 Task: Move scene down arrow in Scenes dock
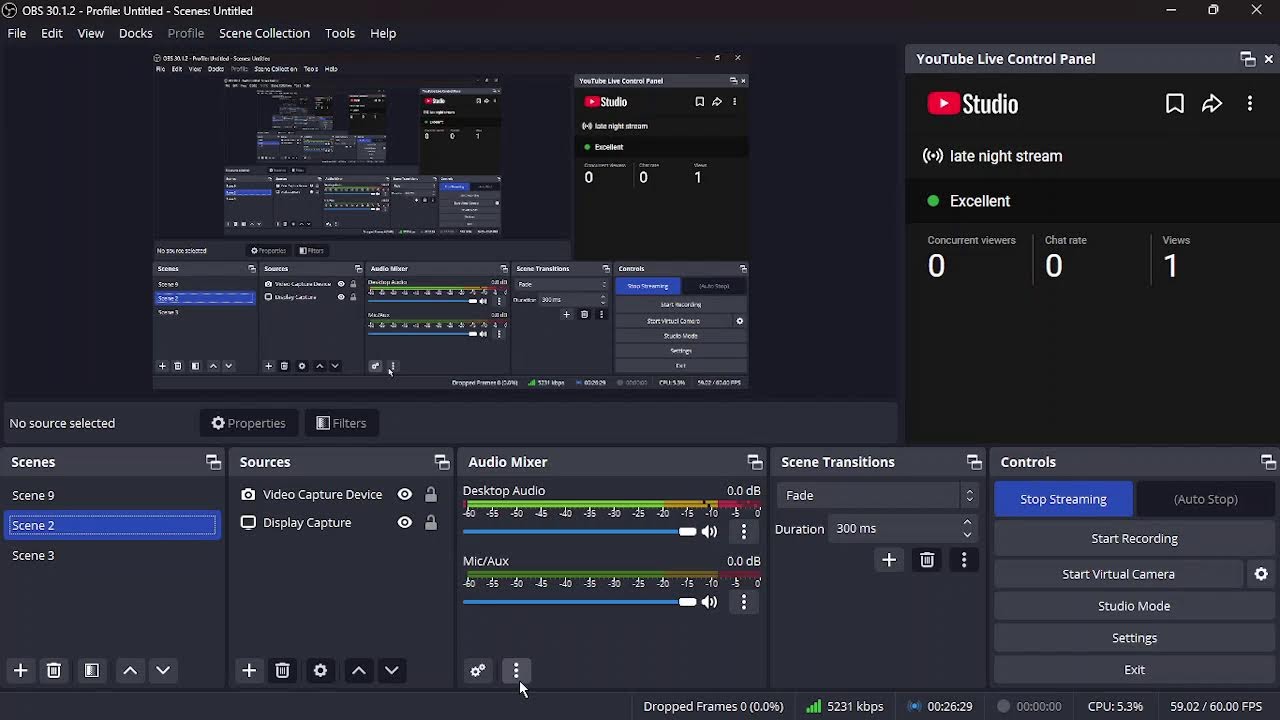163,670
